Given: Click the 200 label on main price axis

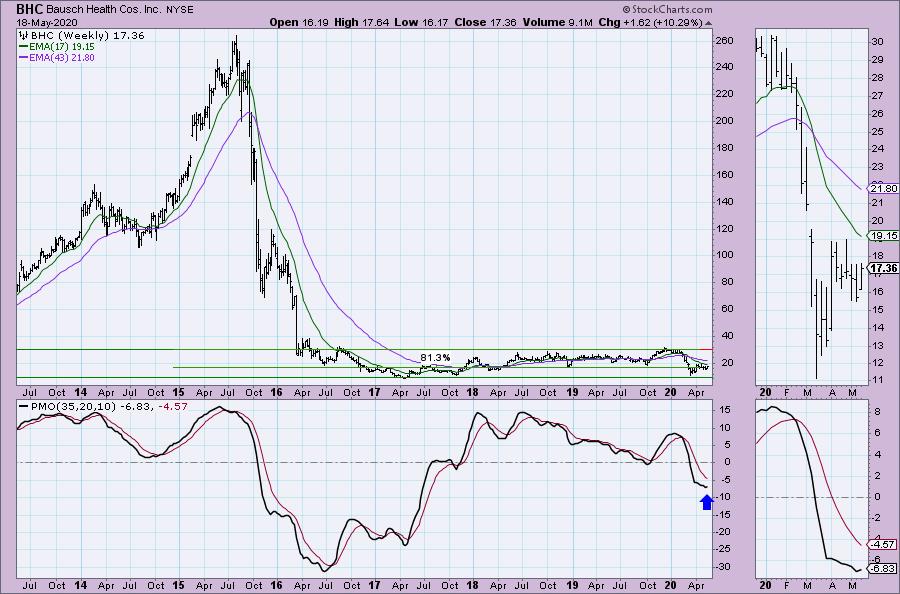Looking at the screenshot, I should click(x=724, y=121).
